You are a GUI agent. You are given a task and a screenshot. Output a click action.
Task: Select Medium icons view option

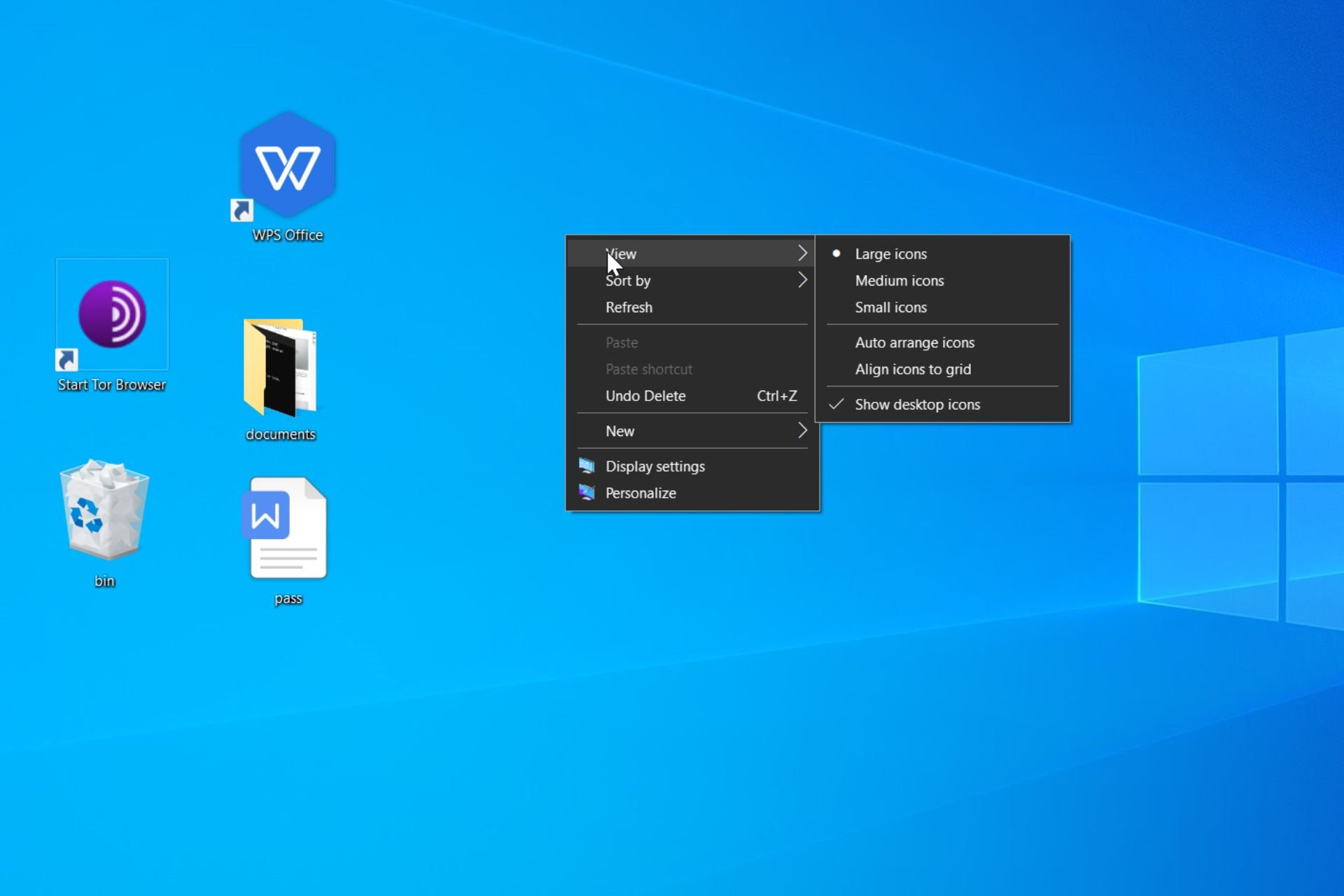point(898,280)
